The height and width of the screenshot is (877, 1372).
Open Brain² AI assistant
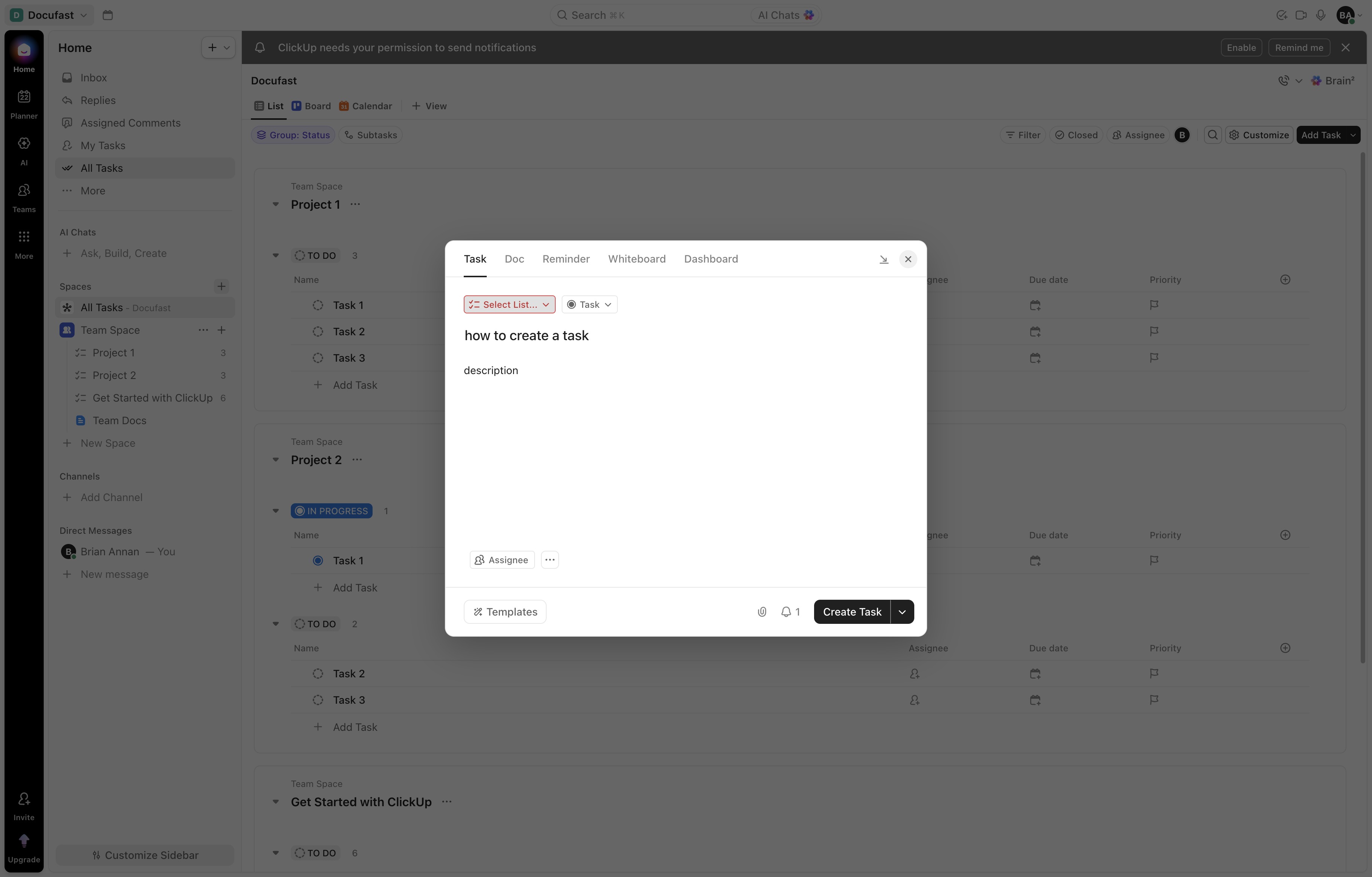pos(1333,81)
